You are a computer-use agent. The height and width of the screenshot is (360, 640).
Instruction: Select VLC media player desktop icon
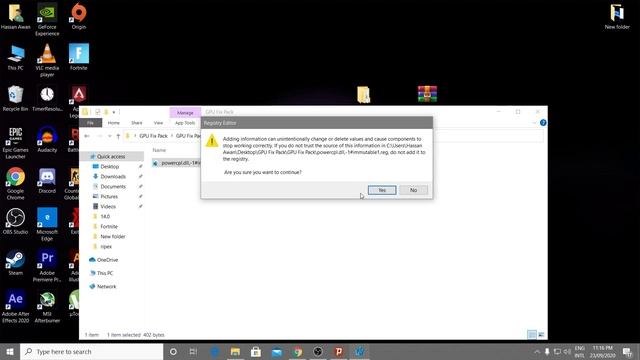[x=47, y=60]
